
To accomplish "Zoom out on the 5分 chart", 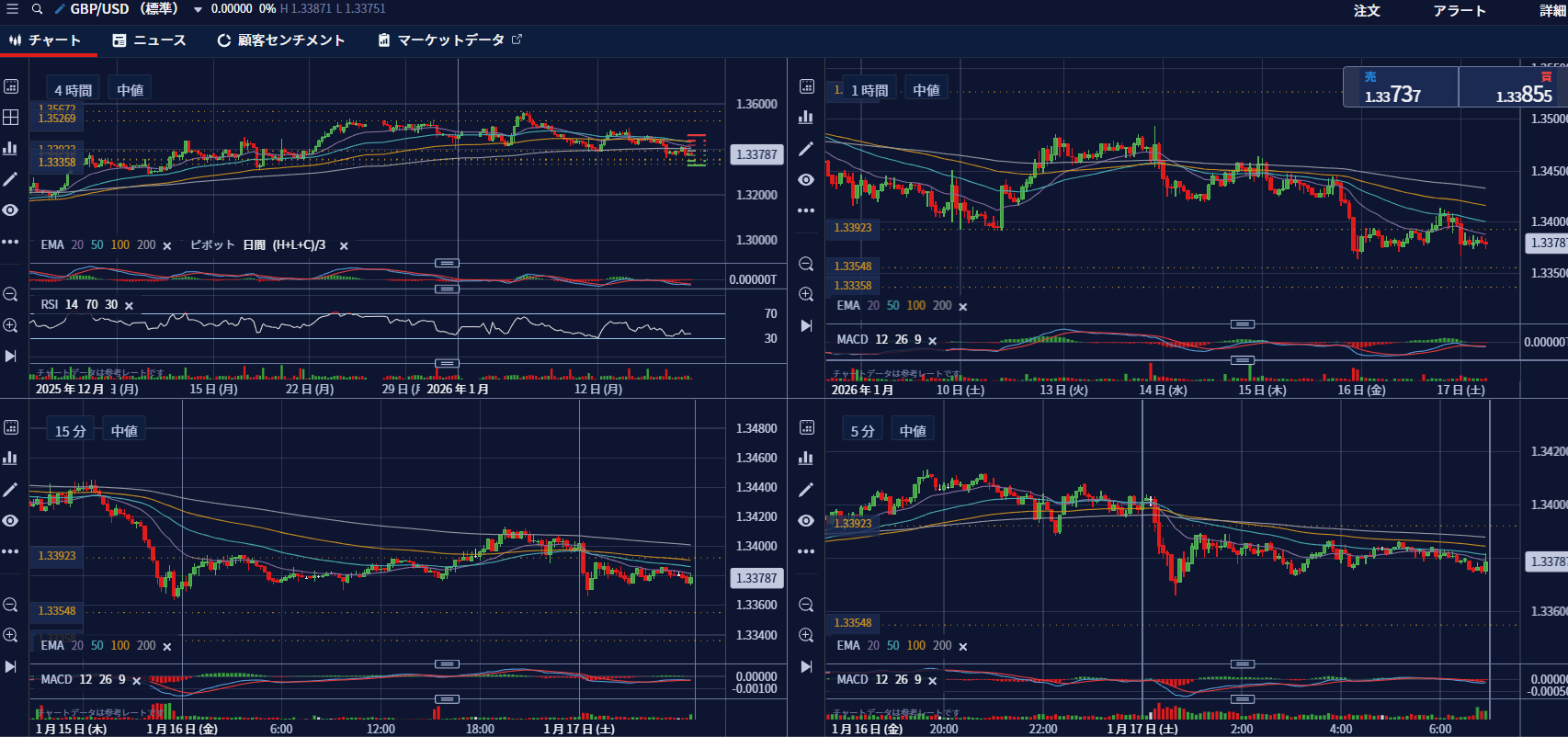I will click(806, 605).
